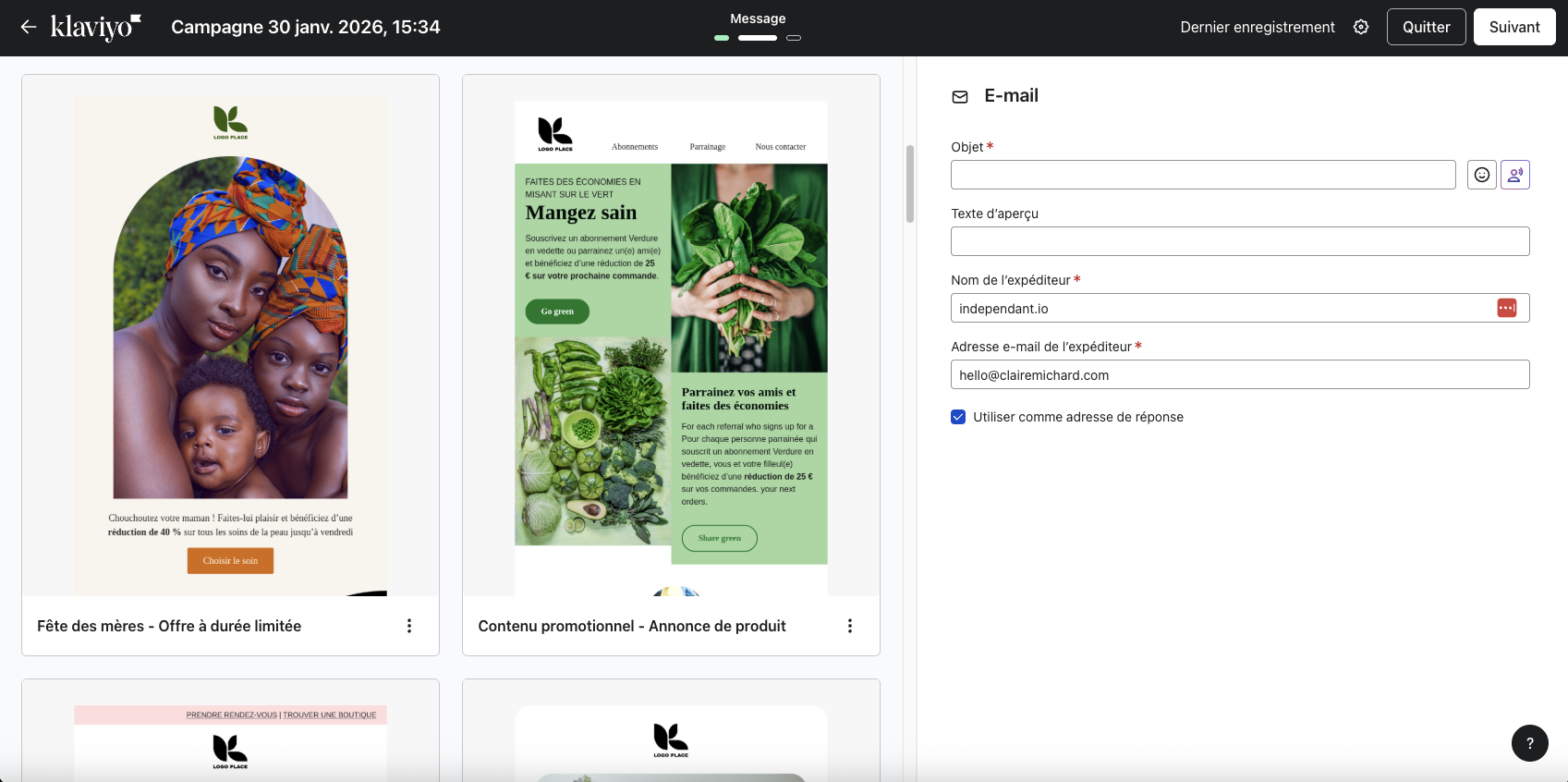Open the help question mark button

[1529, 743]
